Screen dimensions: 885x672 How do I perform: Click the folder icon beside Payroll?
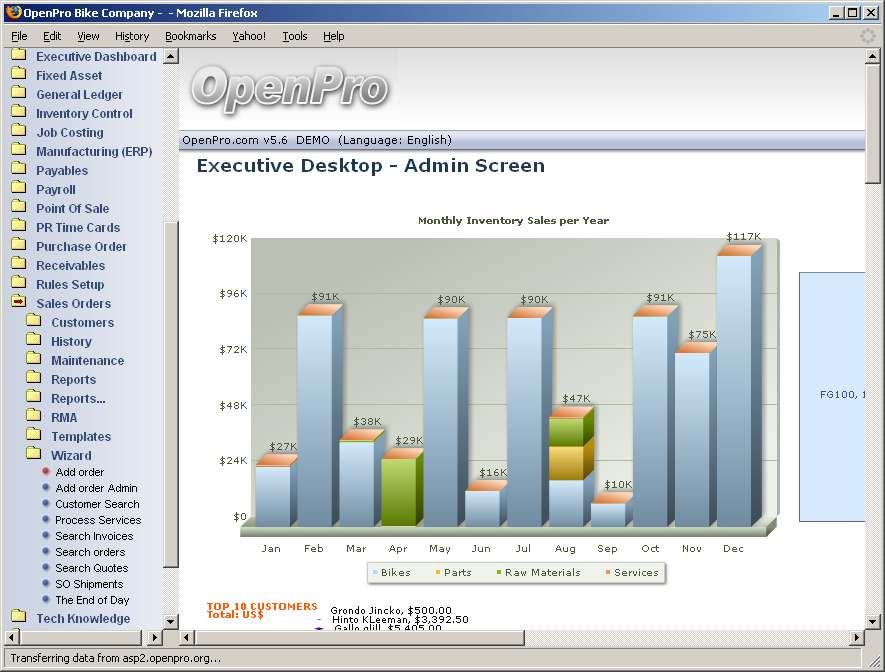click(18, 190)
